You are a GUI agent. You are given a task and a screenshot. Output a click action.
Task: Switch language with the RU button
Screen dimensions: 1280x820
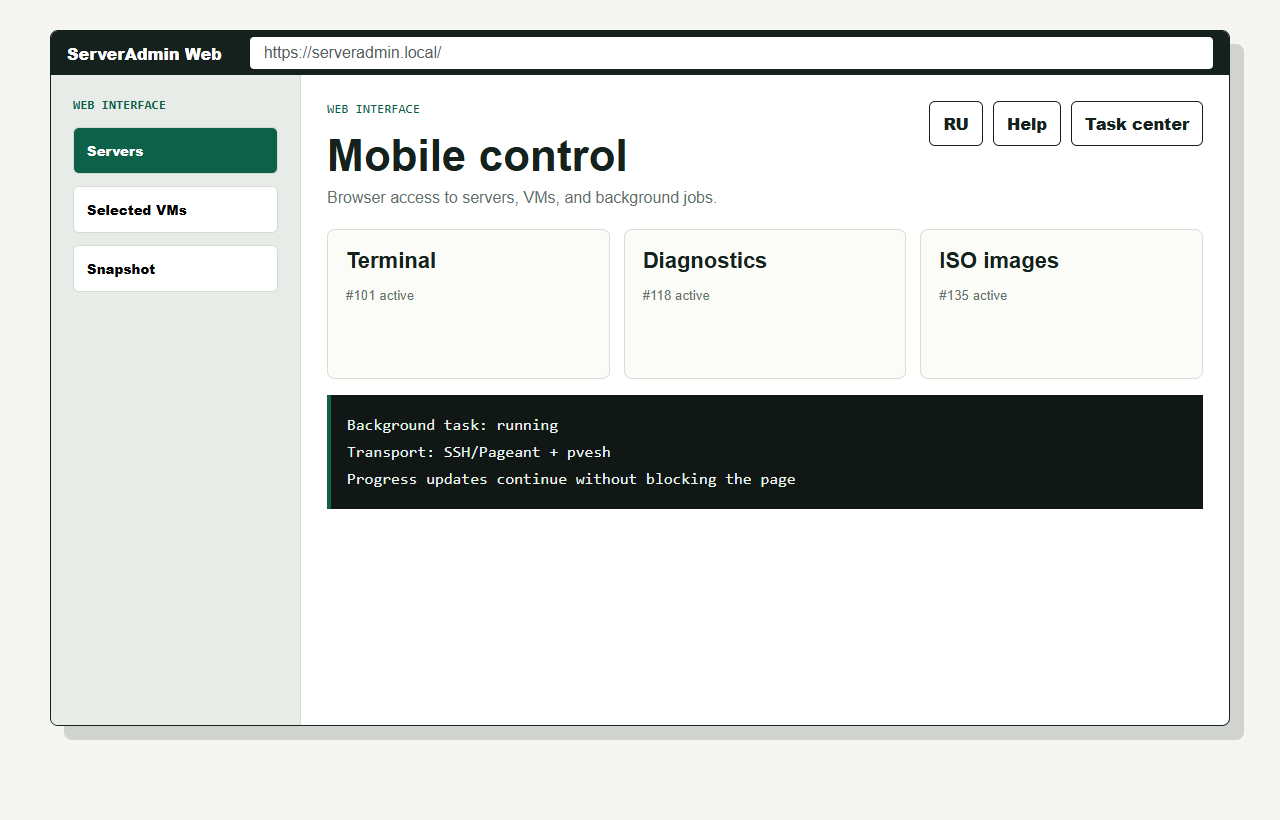point(956,124)
